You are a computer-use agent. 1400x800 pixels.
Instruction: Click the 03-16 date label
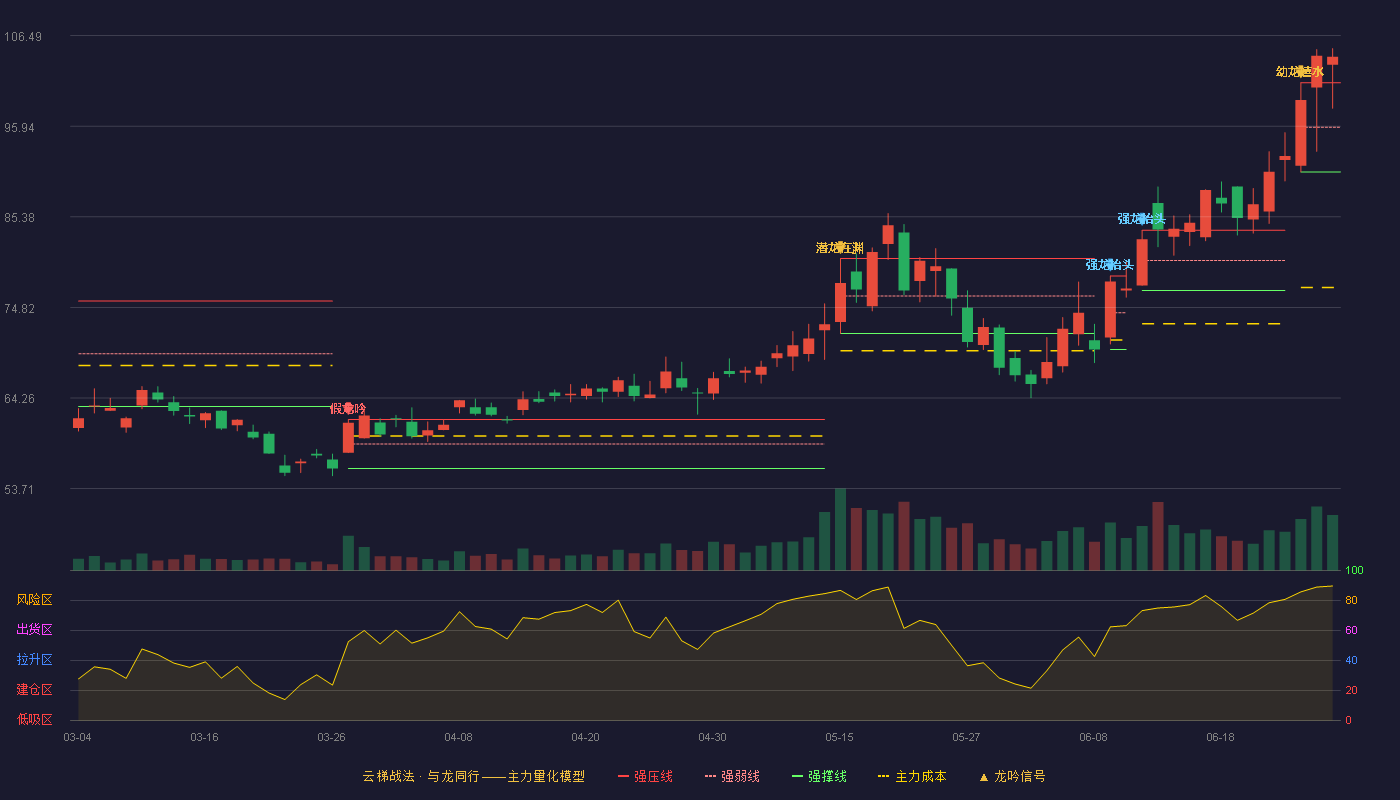[204, 737]
